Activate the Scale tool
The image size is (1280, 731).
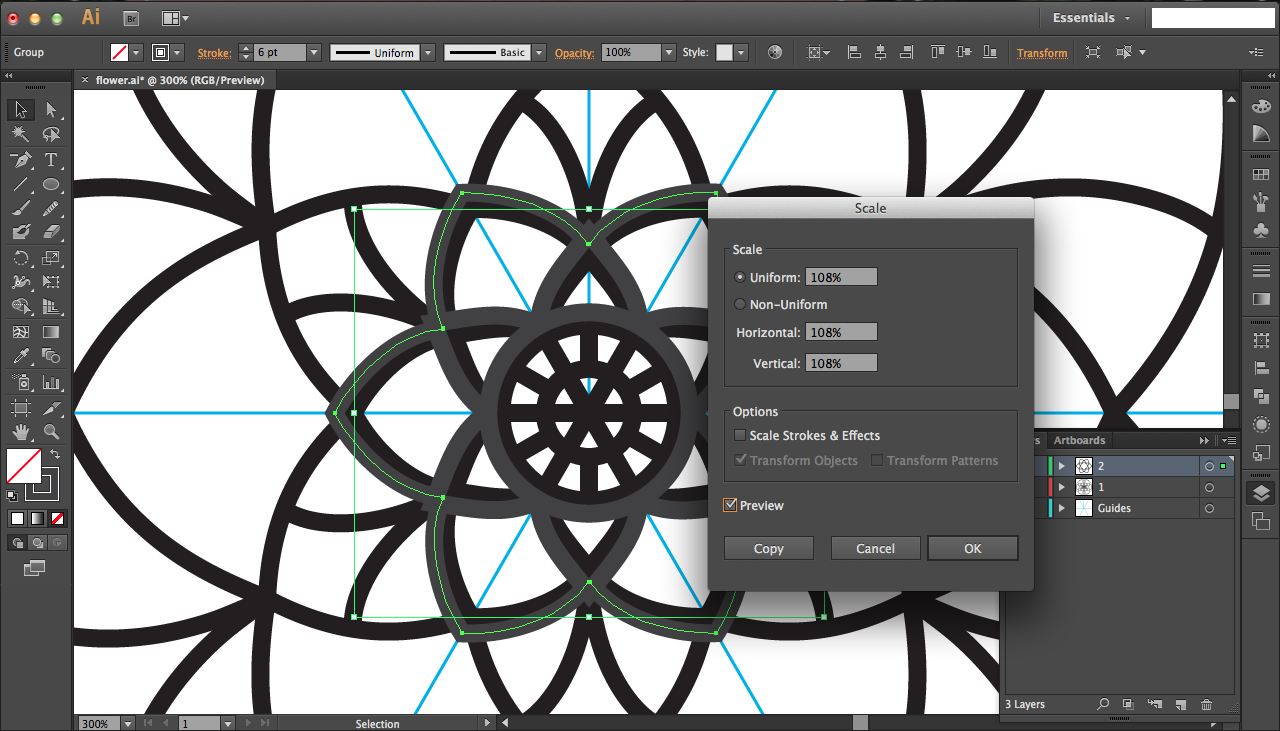coord(51,258)
